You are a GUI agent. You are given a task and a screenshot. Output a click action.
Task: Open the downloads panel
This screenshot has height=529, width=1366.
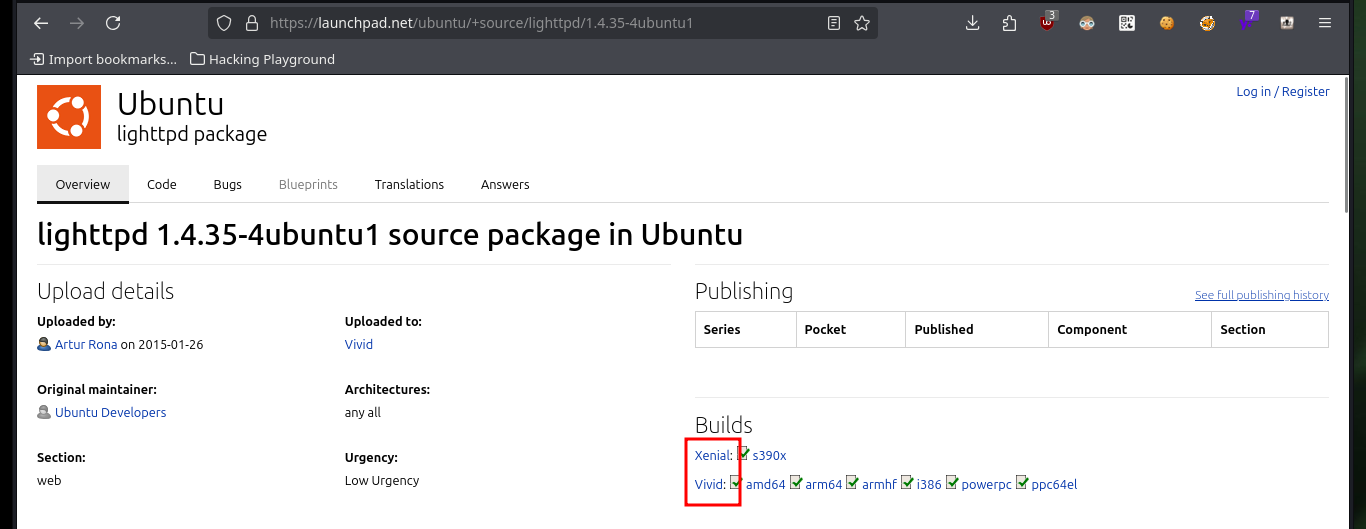tap(973, 23)
